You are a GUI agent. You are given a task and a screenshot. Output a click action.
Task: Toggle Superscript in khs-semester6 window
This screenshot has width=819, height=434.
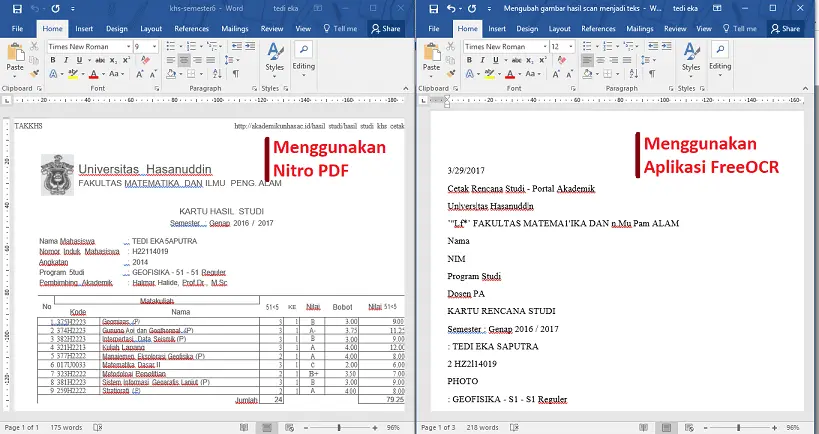click(126, 60)
